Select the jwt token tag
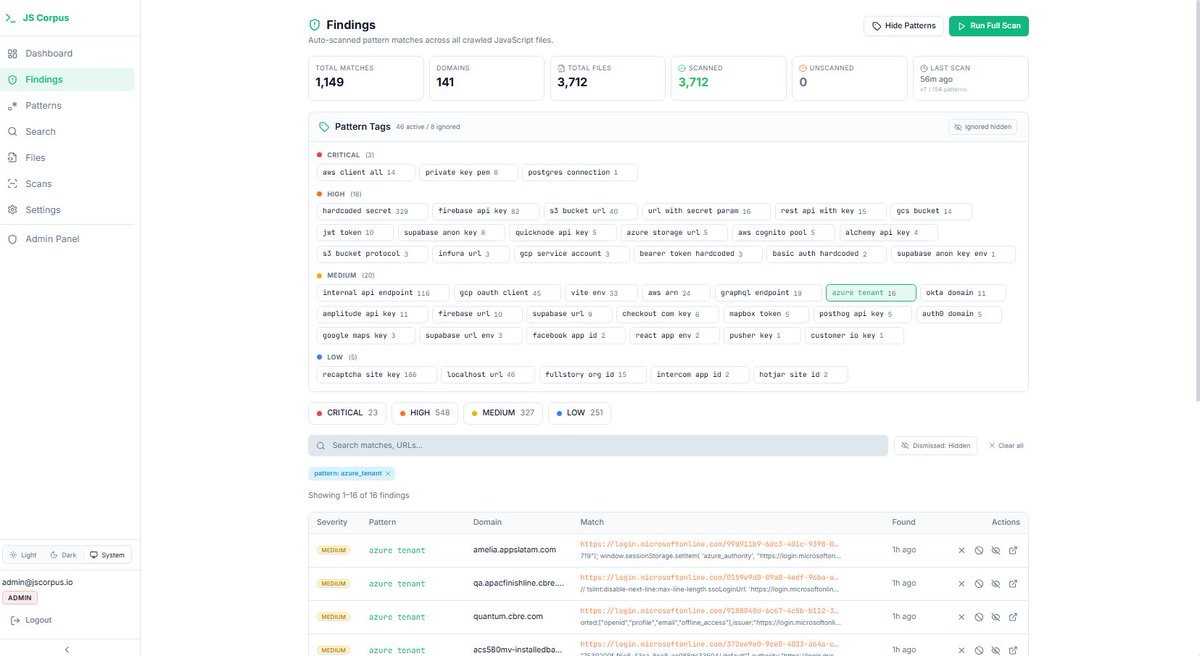This screenshot has height=656, width=1200. pyautogui.click(x=355, y=232)
